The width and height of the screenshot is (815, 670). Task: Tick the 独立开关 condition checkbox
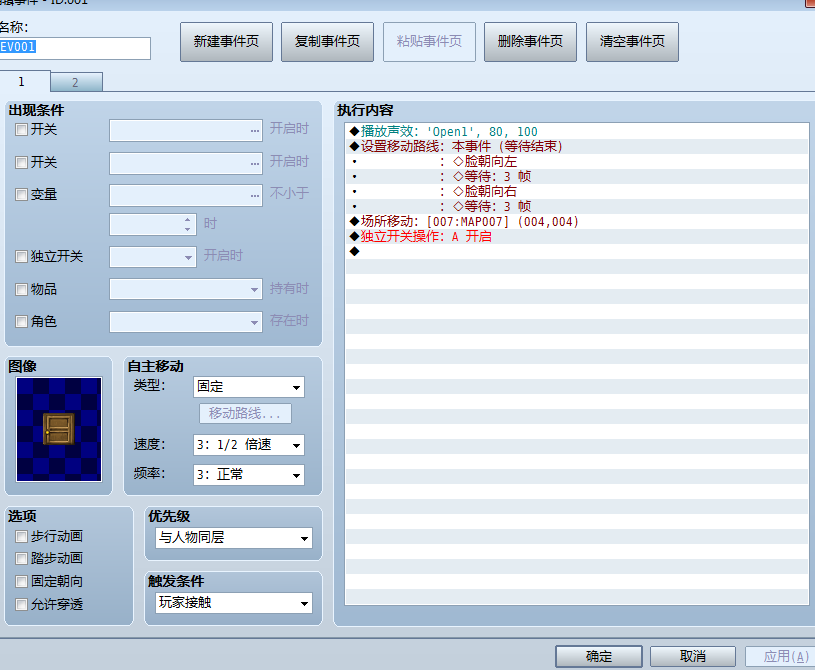[x=22, y=257]
